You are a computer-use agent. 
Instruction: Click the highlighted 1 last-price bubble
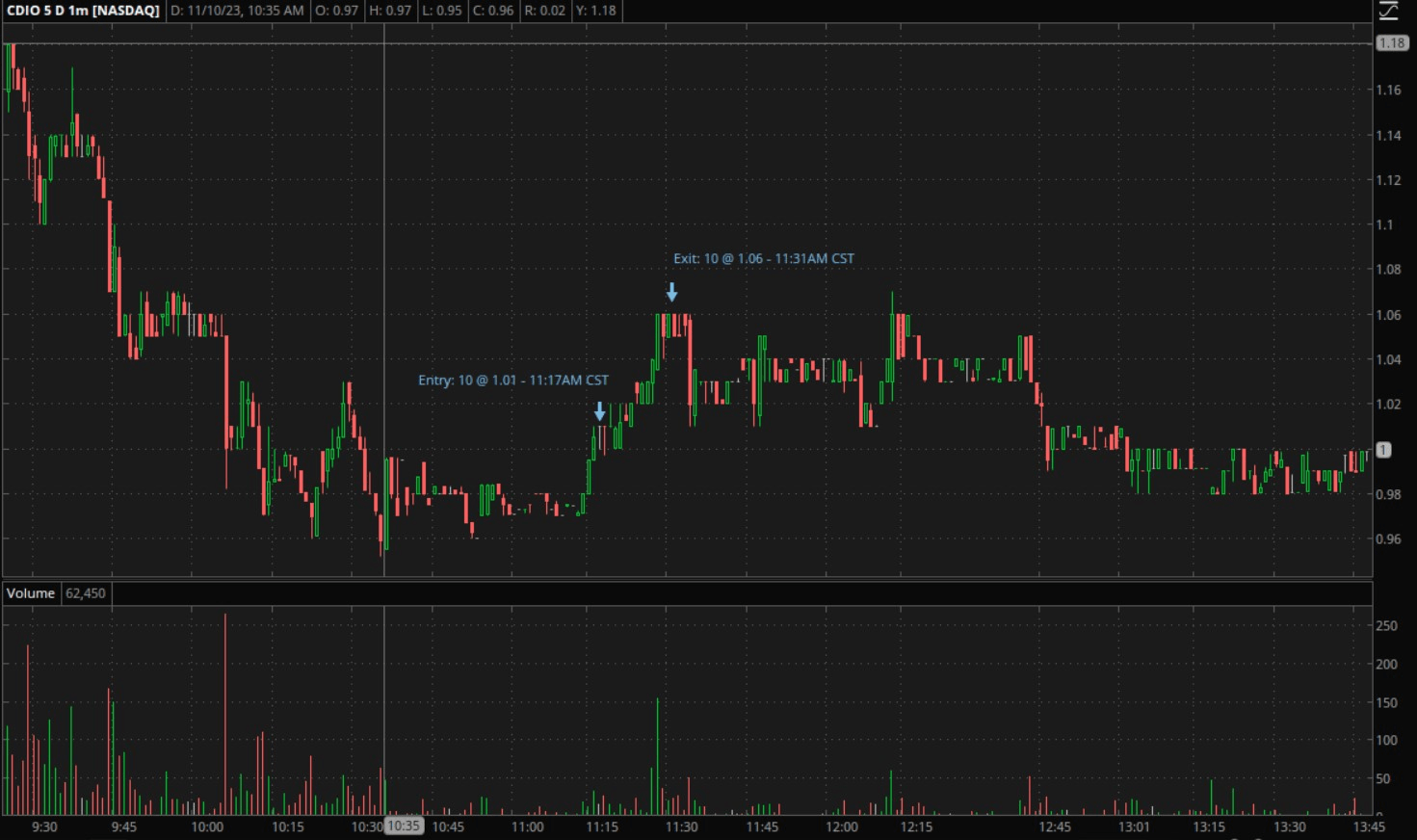coord(1383,450)
